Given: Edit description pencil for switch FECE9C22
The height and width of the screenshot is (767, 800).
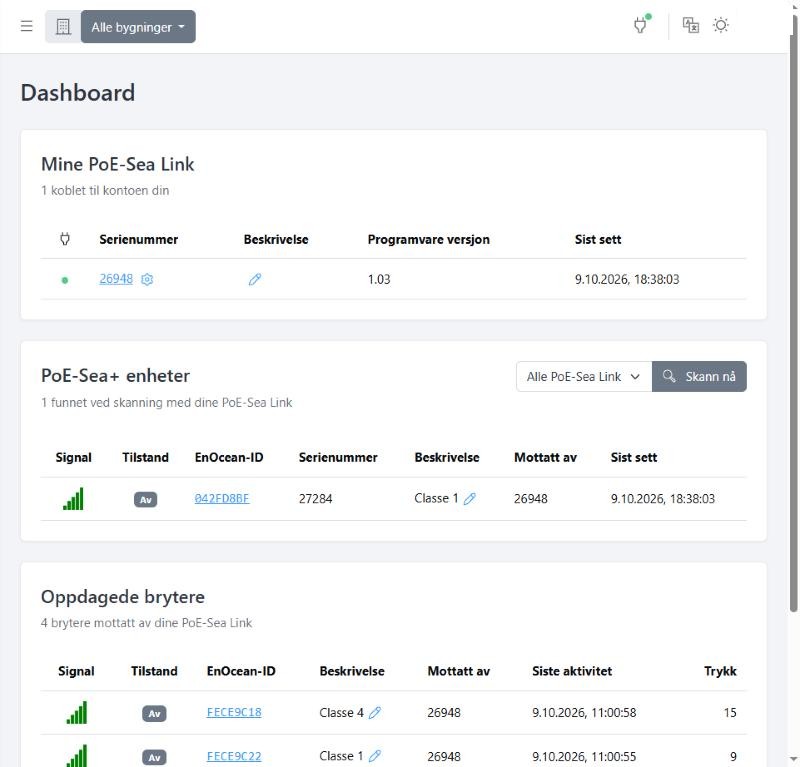Looking at the screenshot, I should (x=375, y=756).
